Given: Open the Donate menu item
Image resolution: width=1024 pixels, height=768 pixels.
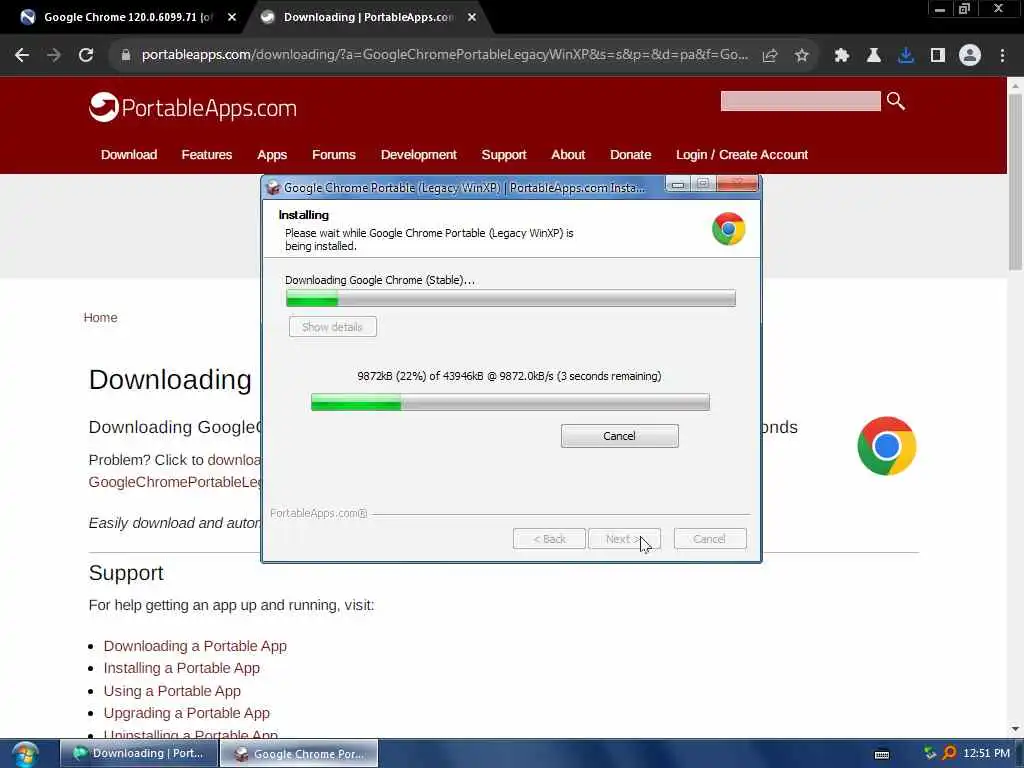Looking at the screenshot, I should tap(630, 155).
